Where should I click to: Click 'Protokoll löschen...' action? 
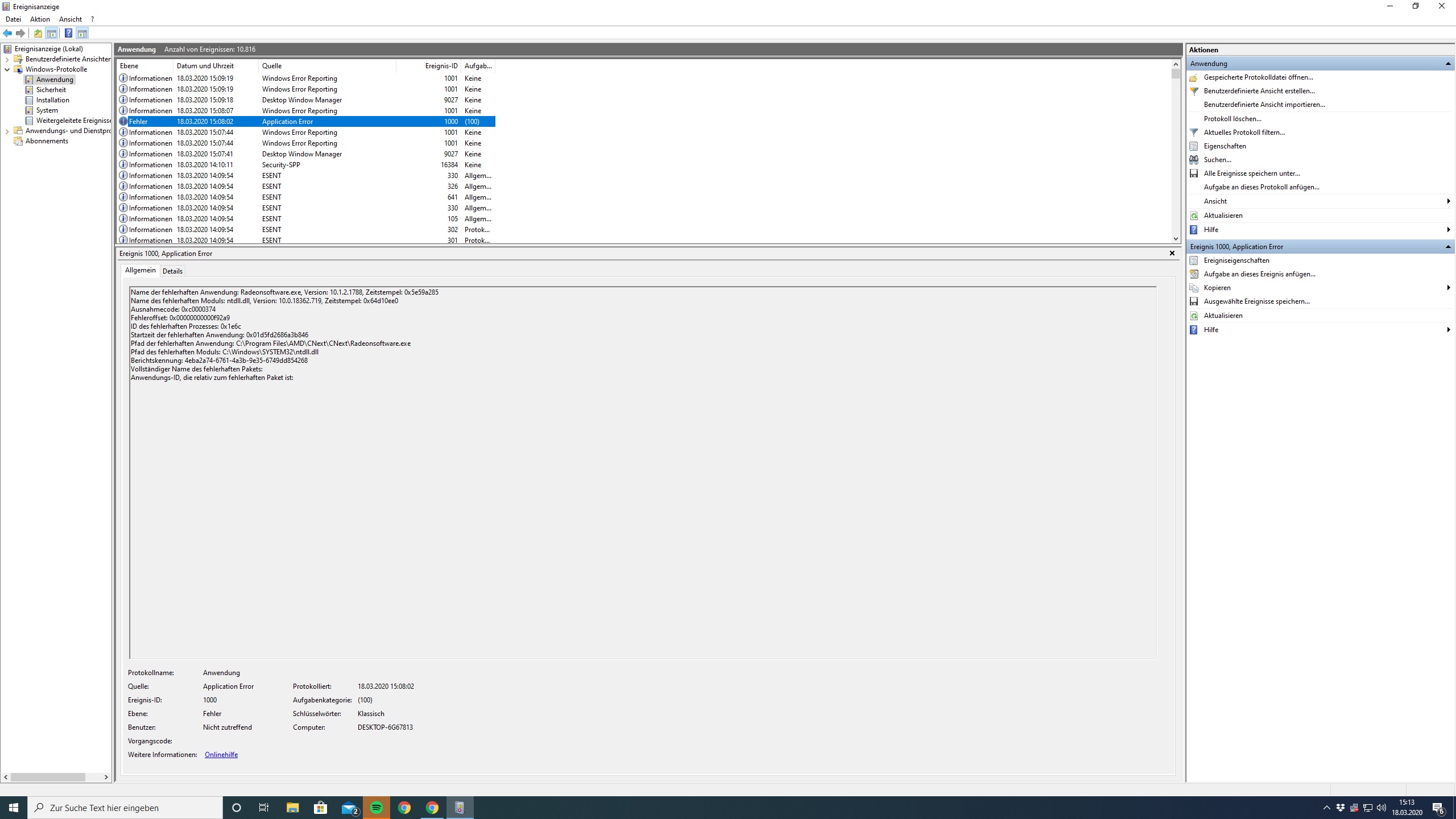tap(1232, 119)
